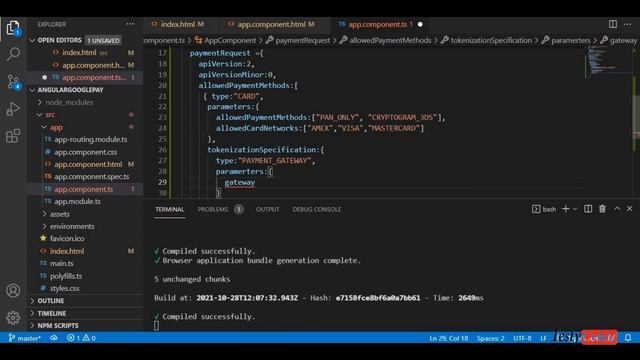
Task: Open the PROBLEMS panel tab
Action: (x=213, y=209)
